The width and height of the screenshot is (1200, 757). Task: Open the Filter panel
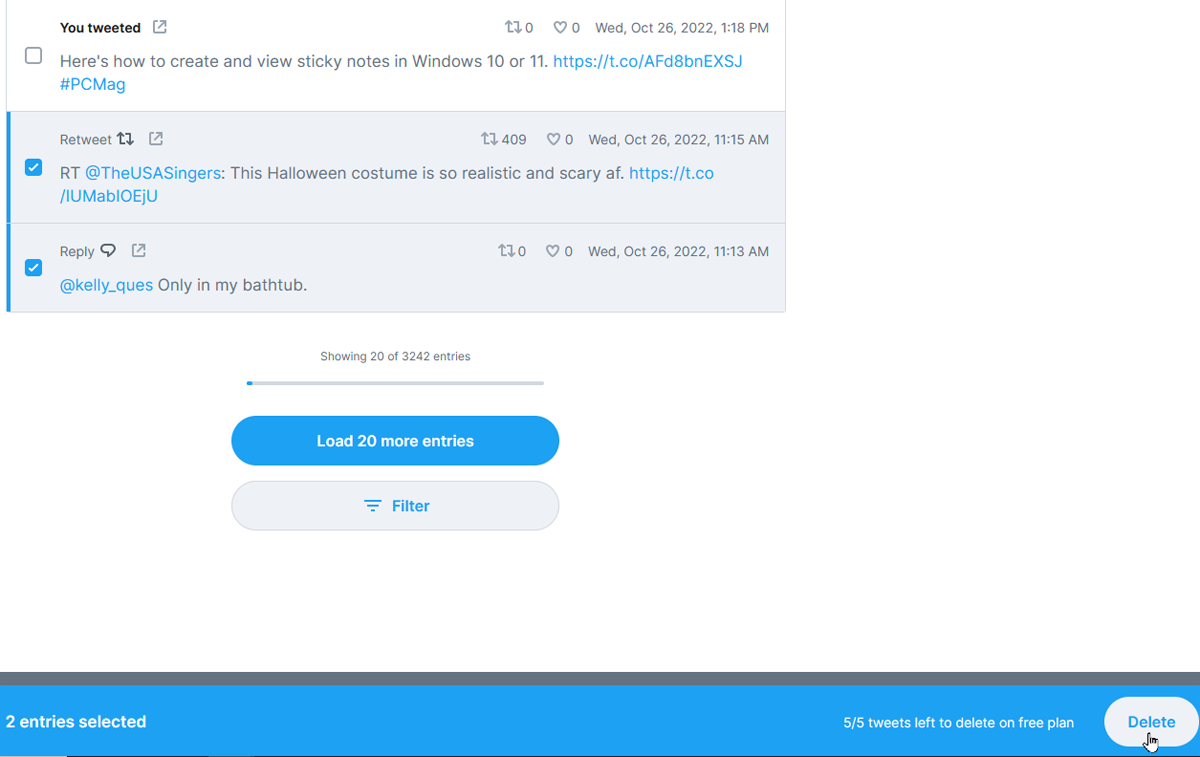coord(395,505)
